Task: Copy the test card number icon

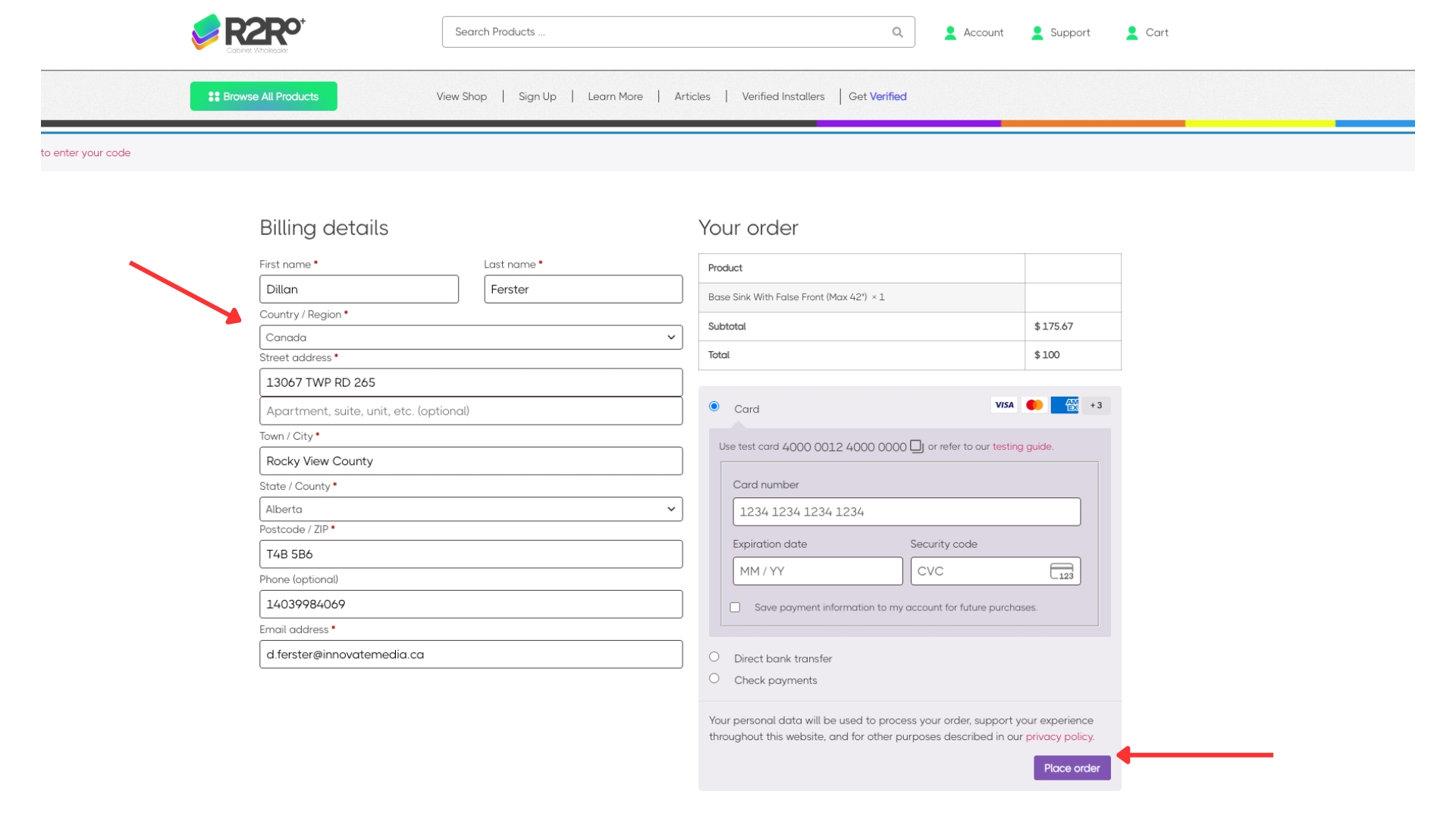Action: click(x=917, y=446)
